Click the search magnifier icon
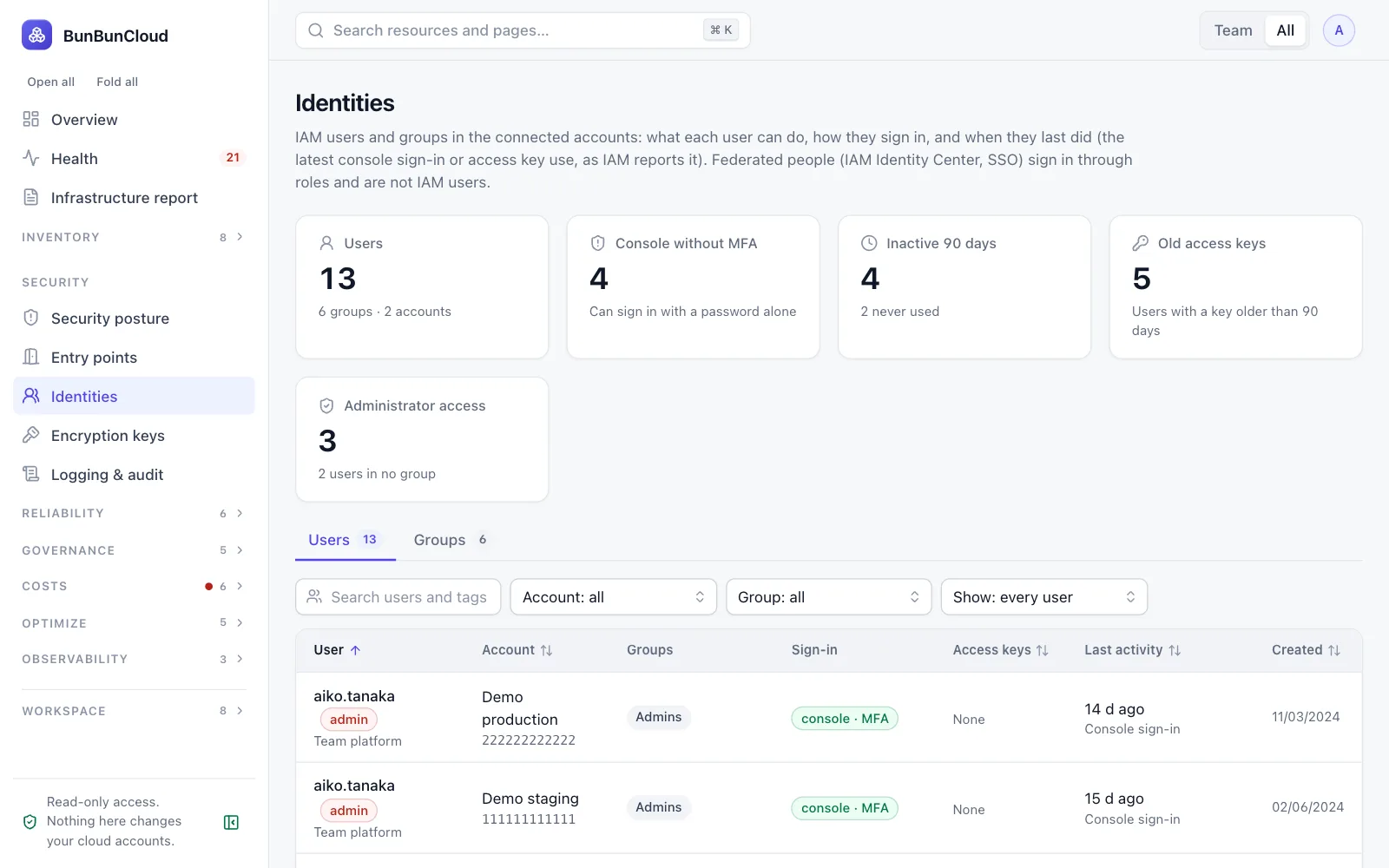Viewport: 1389px width, 868px height. 316,30
